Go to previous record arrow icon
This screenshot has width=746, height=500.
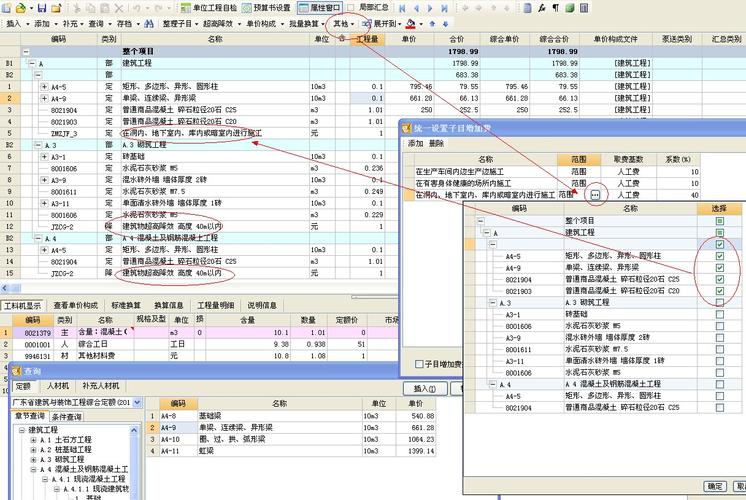click(416, 8)
